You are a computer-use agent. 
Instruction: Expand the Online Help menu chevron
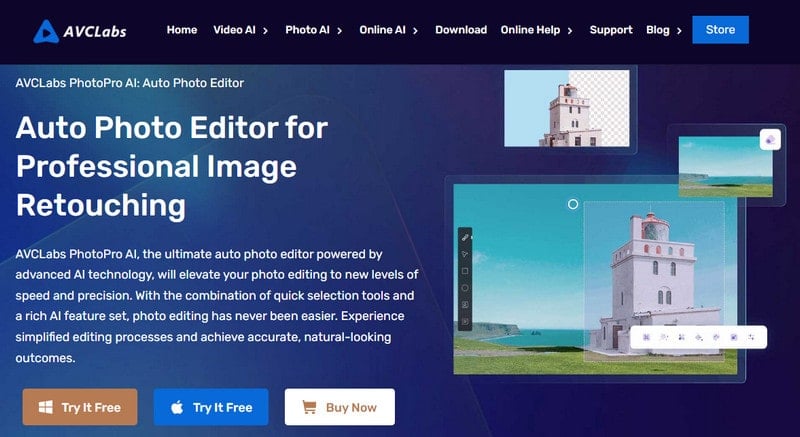click(570, 31)
